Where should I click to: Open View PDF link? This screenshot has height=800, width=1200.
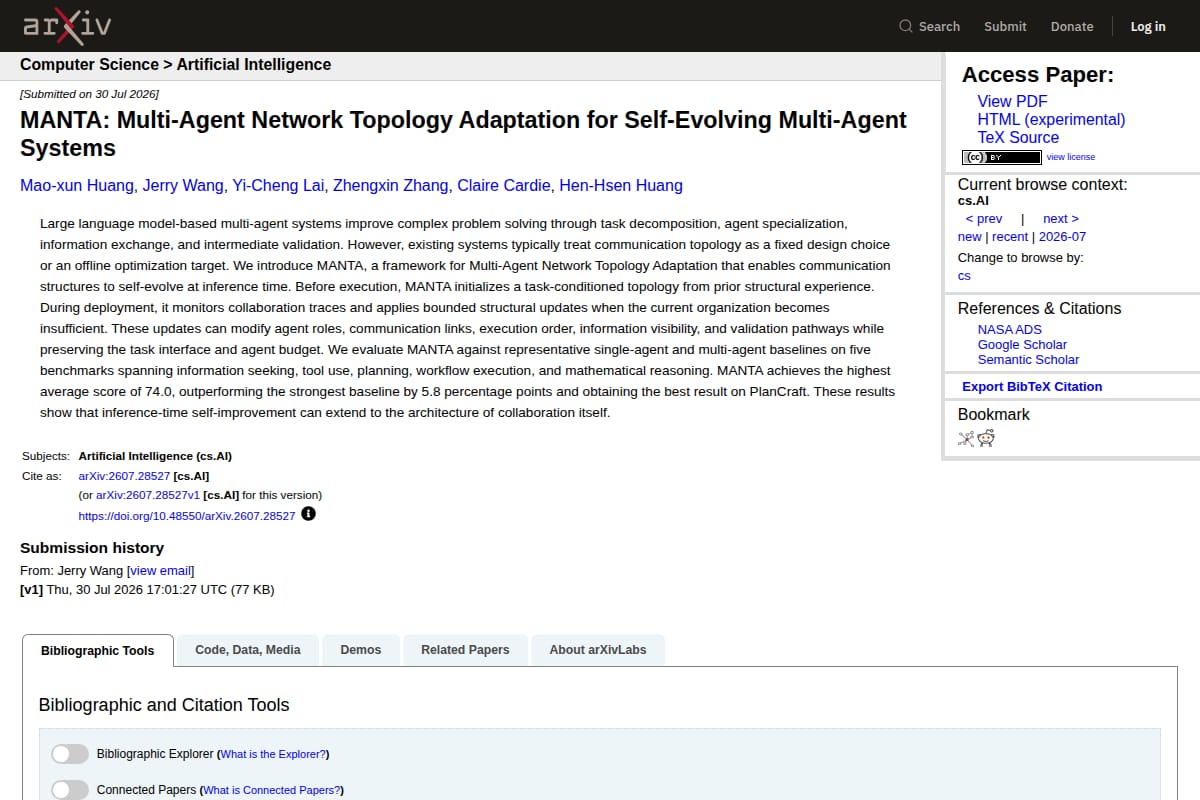1013,101
